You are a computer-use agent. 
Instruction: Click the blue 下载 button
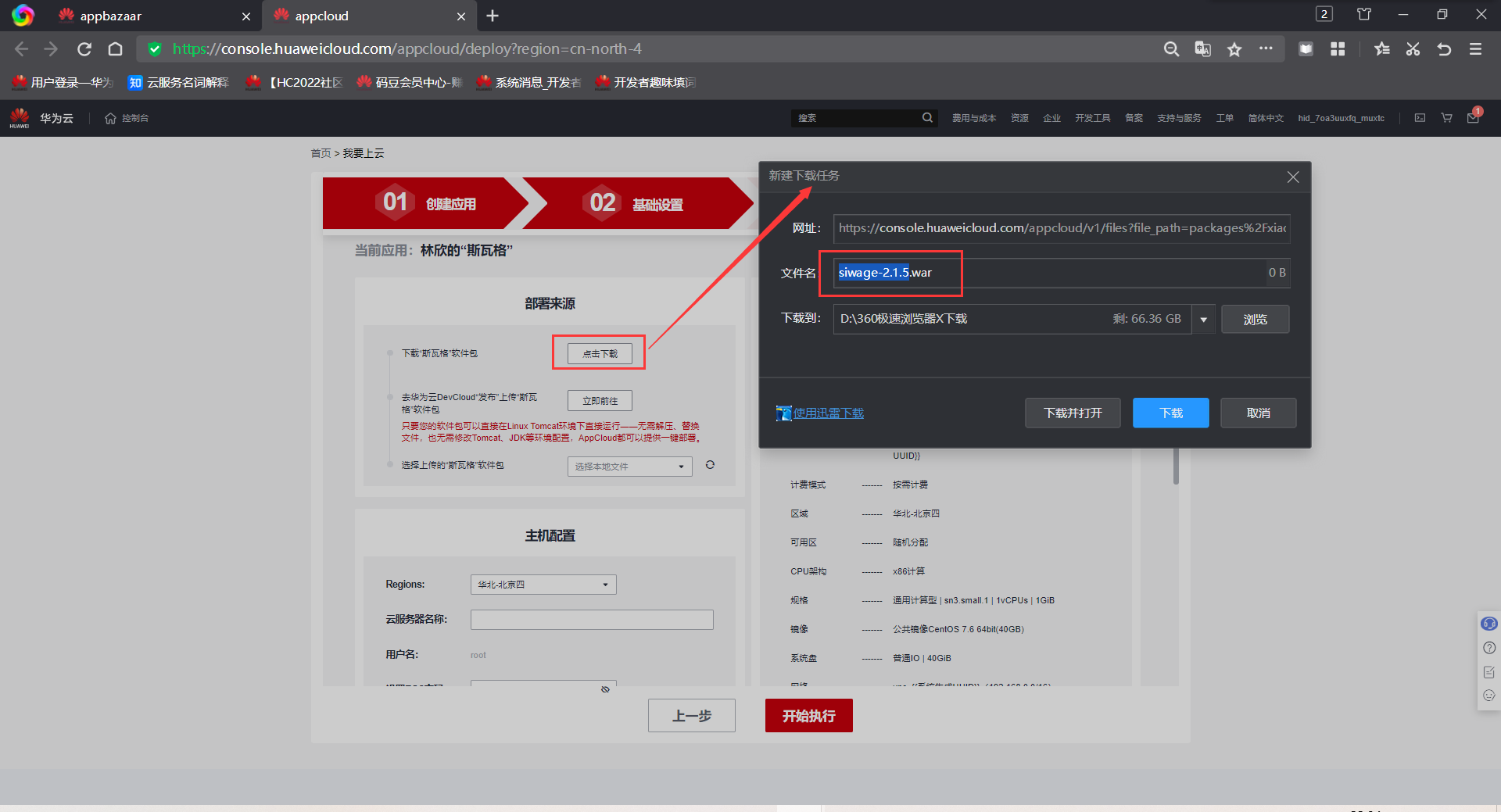[x=1170, y=413]
